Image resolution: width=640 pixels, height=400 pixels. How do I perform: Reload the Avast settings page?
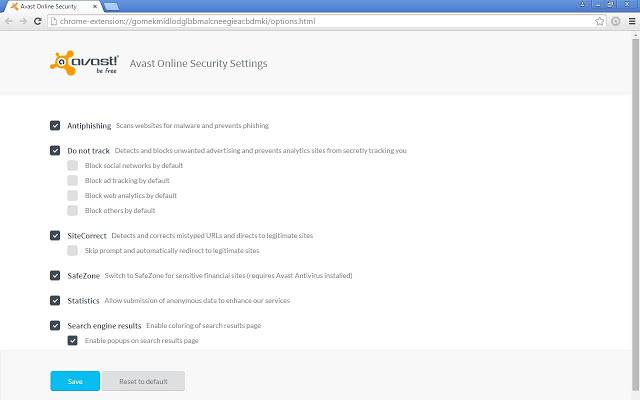click(x=37, y=21)
